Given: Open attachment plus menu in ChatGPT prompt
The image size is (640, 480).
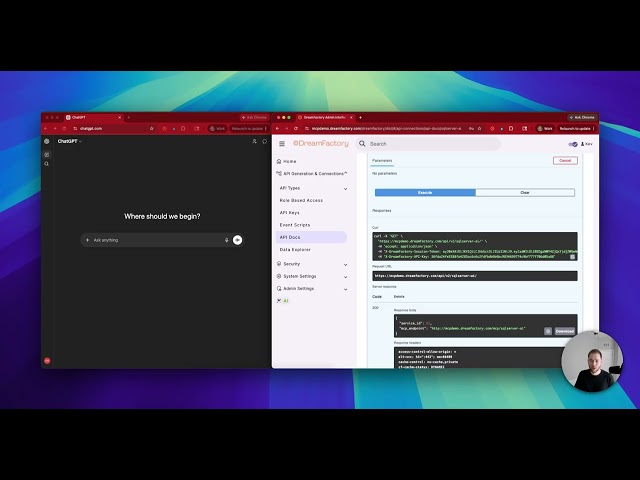Looking at the screenshot, I should (87, 240).
